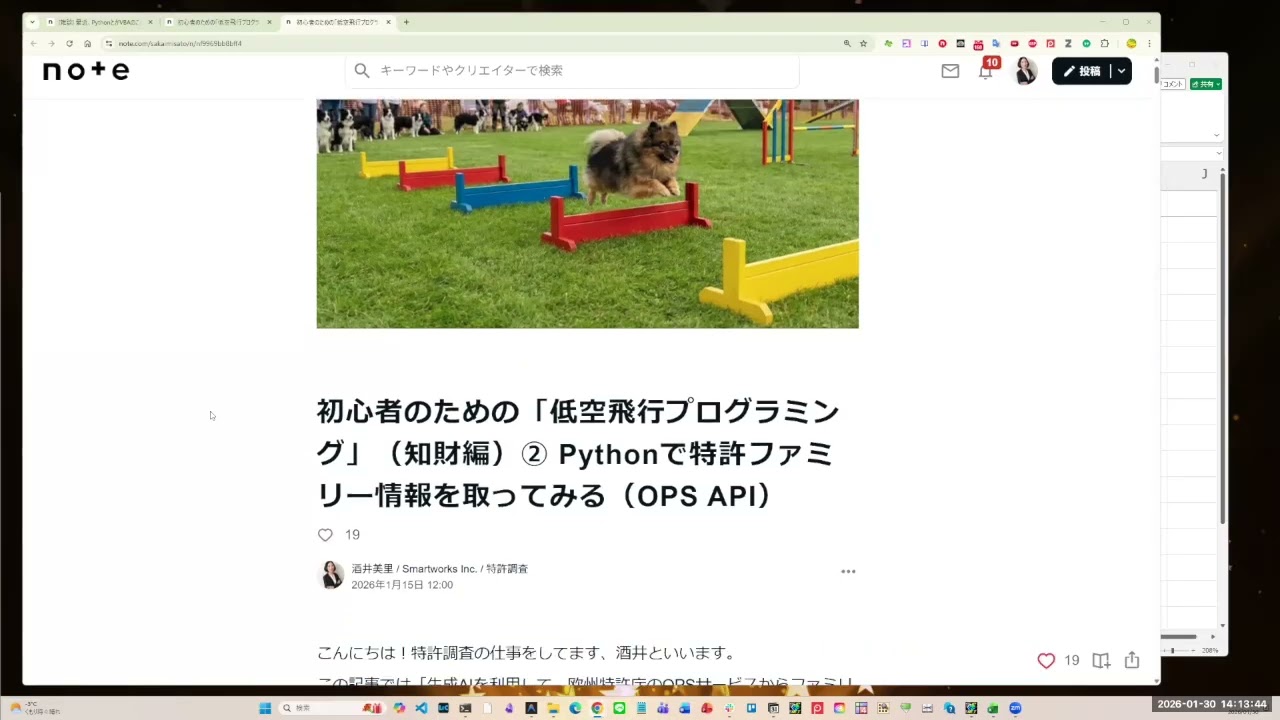
Task: Expand the Excel formula bar dropdown arrow
Action: pos(1219,153)
